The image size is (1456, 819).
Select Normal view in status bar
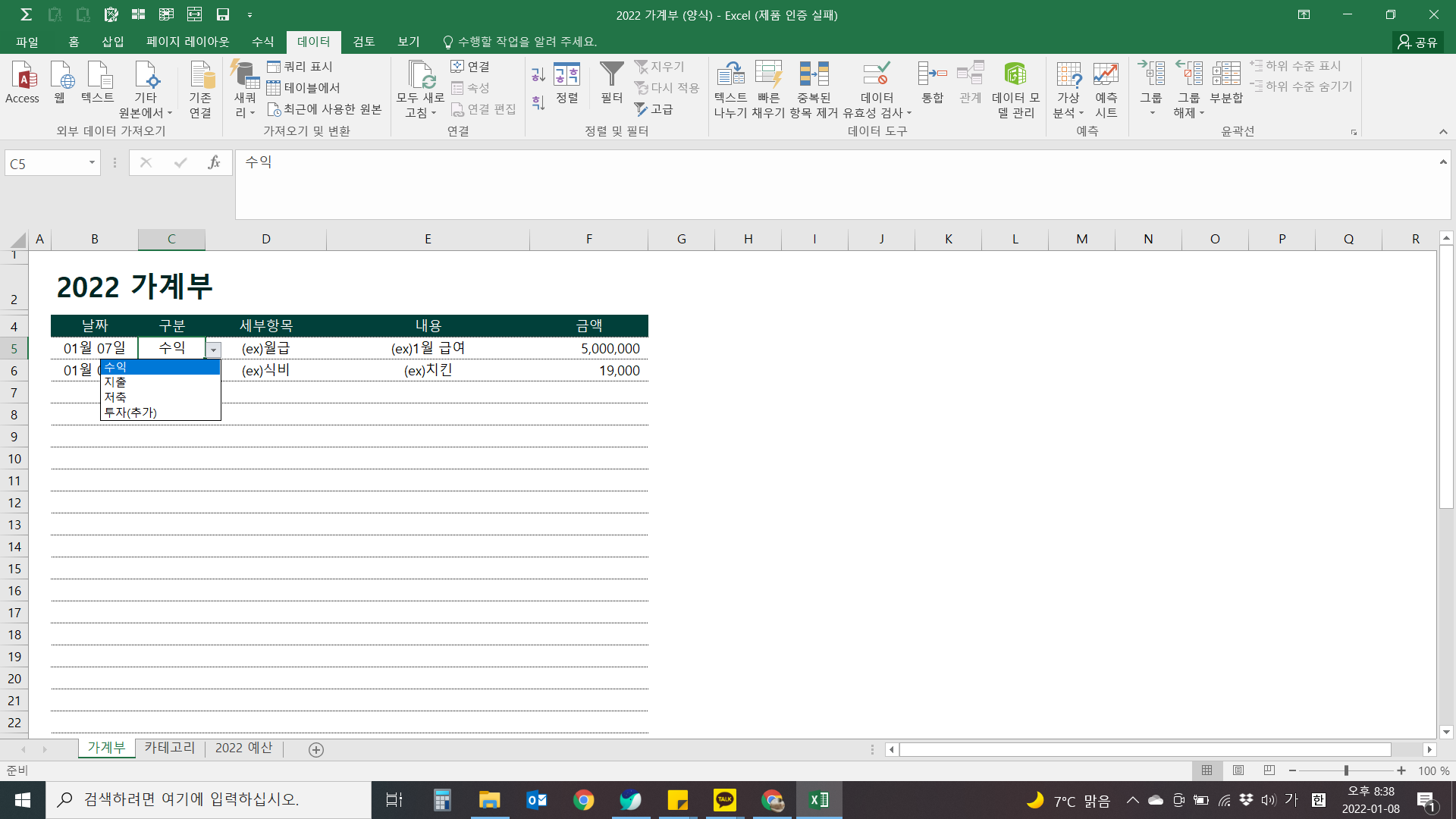(x=1207, y=770)
